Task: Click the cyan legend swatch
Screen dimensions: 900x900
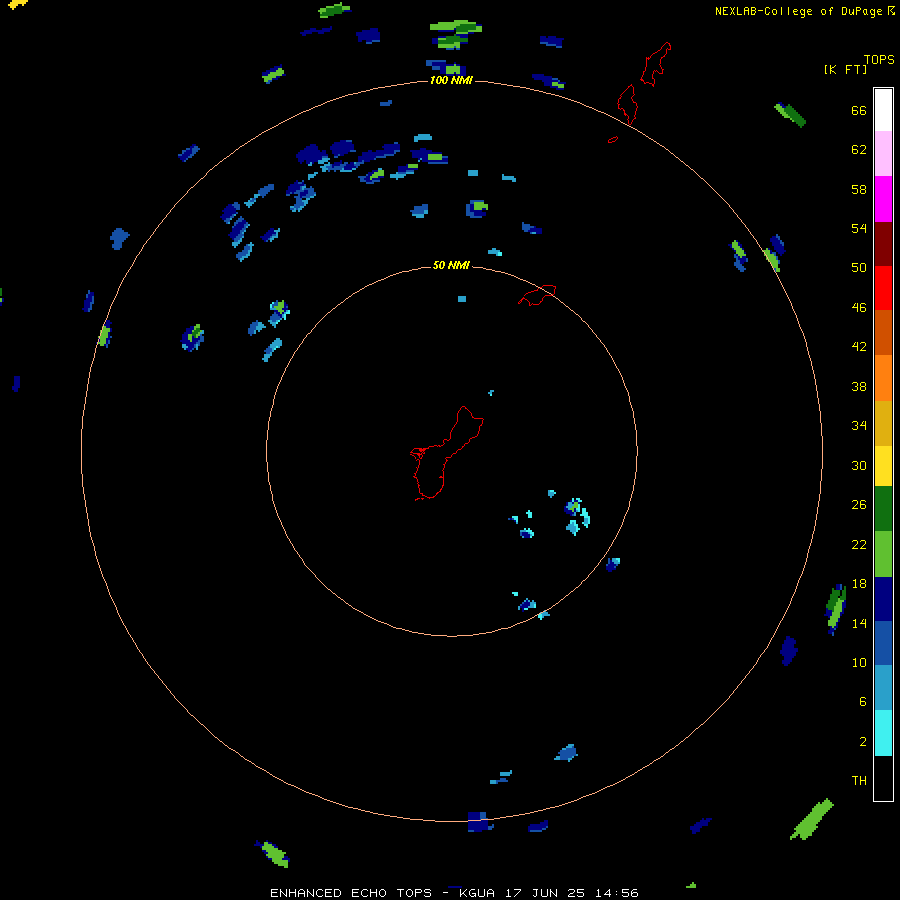Action: coord(883,733)
